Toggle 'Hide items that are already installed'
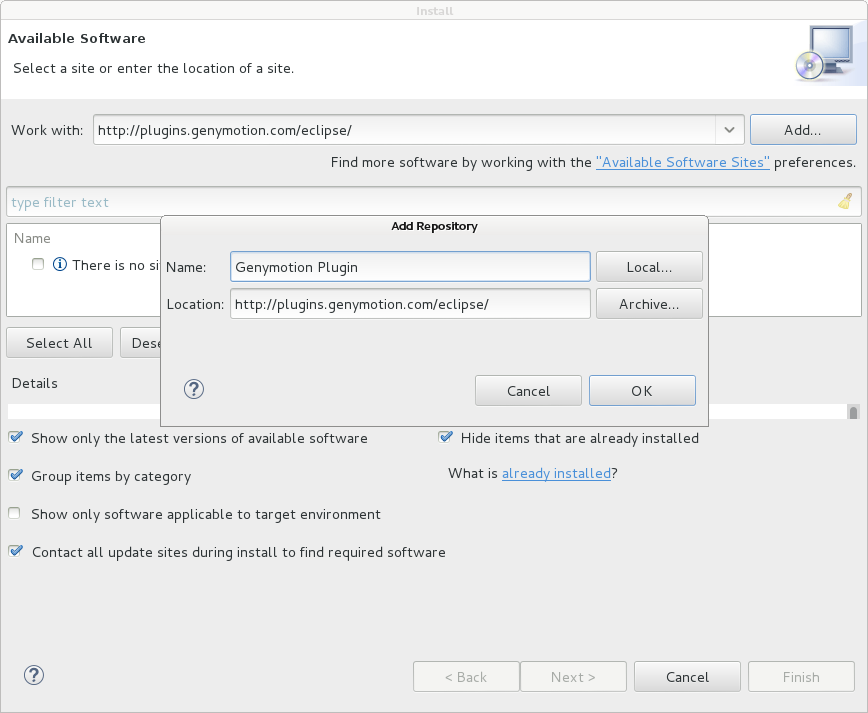The width and height of the screenshot is (868, 713). [445, 437]
